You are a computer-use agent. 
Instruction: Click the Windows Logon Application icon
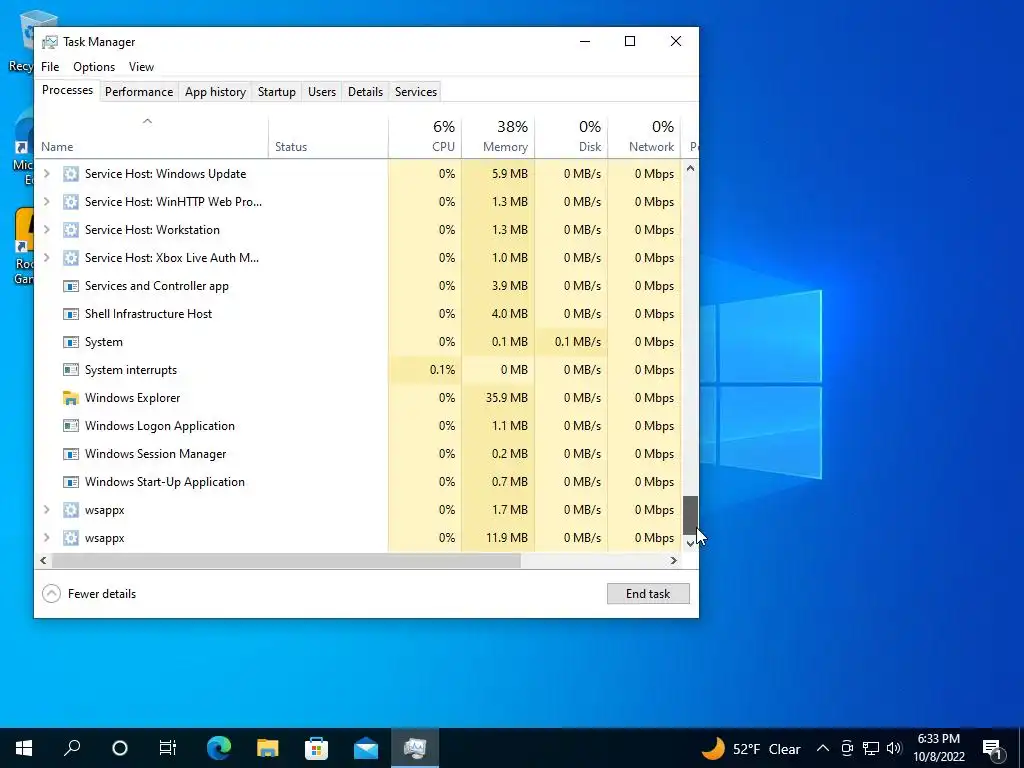(x=71, y=426)
